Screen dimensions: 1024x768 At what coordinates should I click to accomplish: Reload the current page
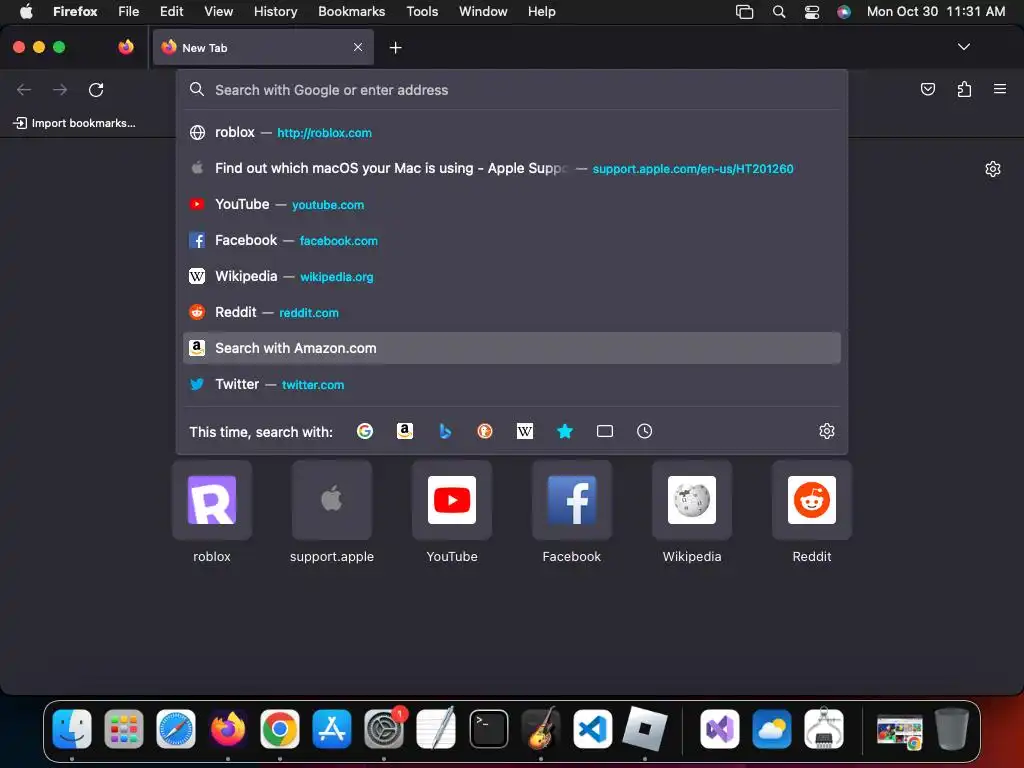coord(96,89)
